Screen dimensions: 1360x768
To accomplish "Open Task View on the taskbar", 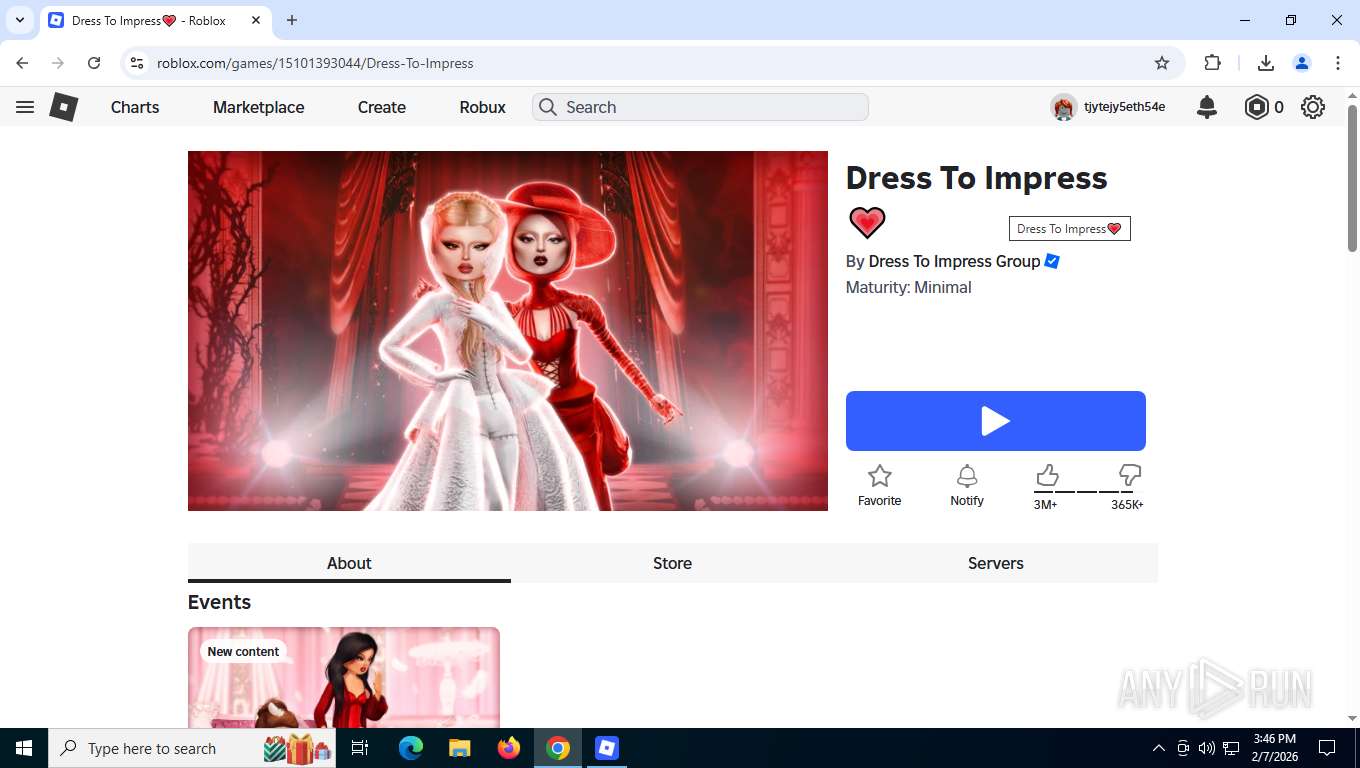I will (x=360, y=748).
